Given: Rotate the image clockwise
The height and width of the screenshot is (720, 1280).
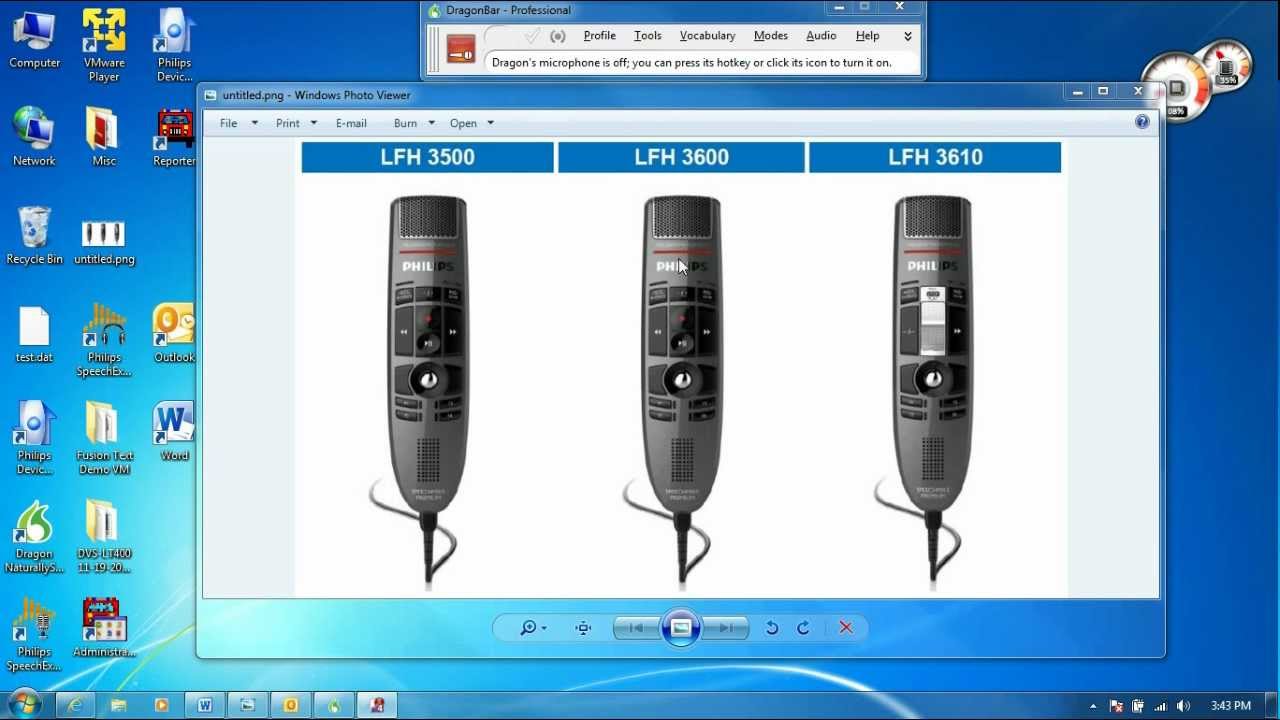Looking at the screenshot, I should coord(803,628).
